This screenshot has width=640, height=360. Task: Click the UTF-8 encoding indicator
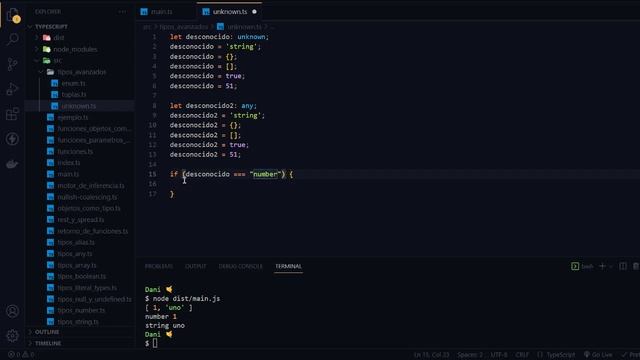click(x=499, y=355)
